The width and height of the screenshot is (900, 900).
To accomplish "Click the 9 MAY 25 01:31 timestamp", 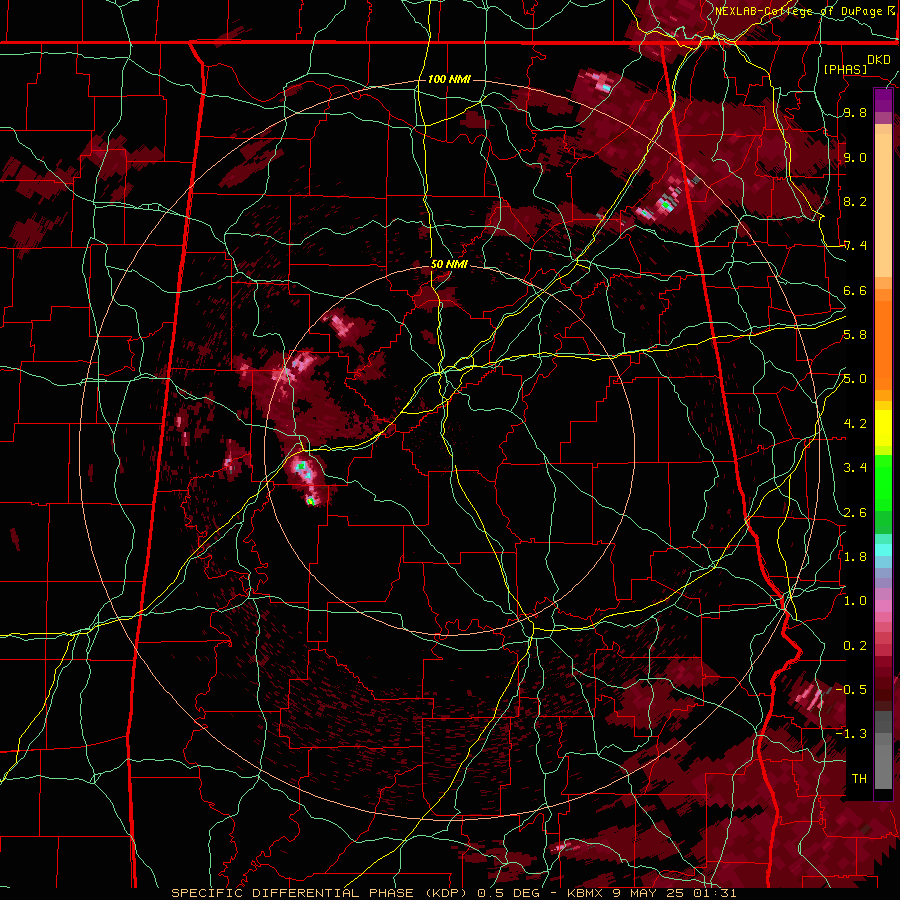I will click(x=673, y=893).
